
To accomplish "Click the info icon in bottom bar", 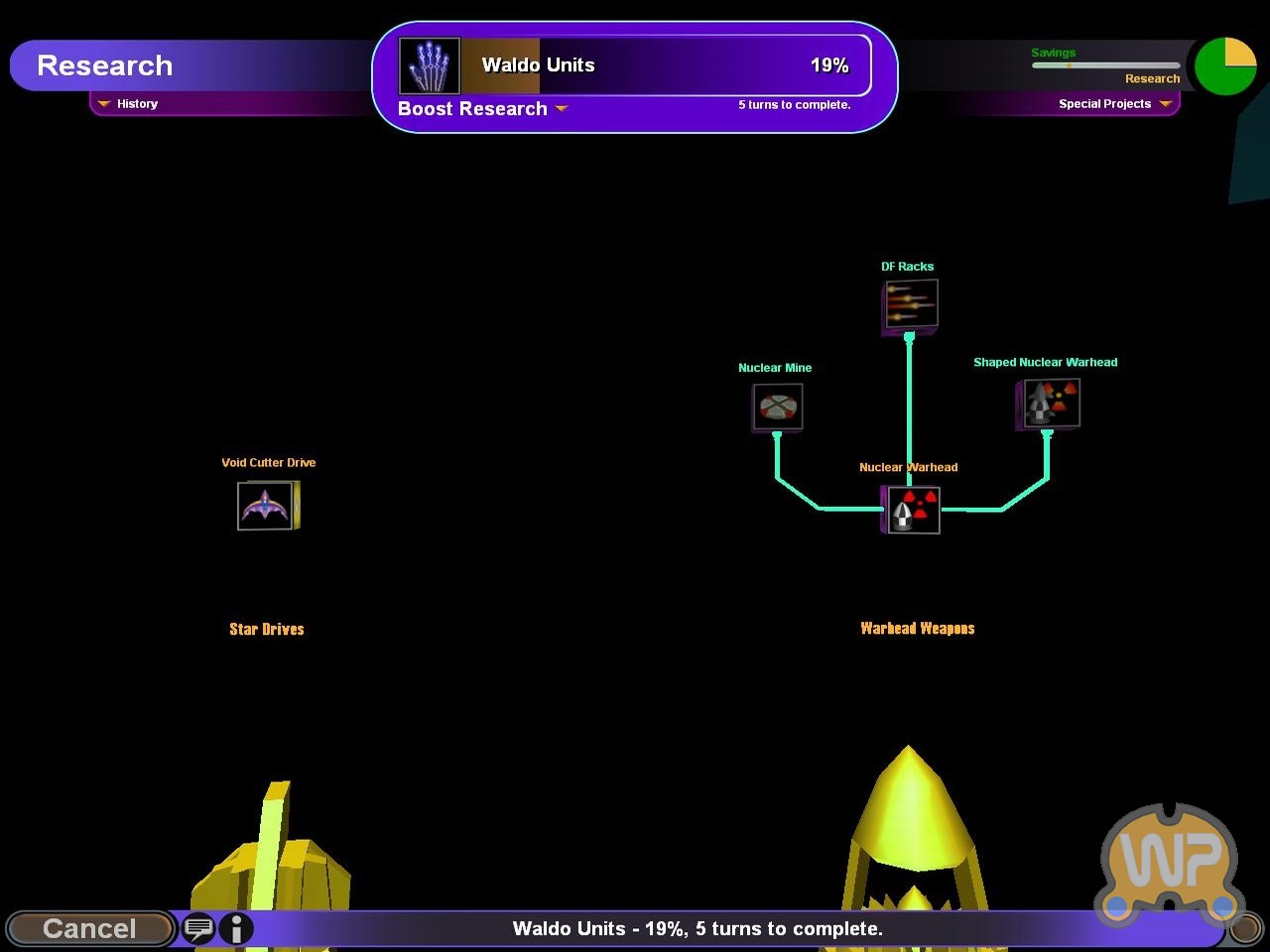I will point(236,929).
